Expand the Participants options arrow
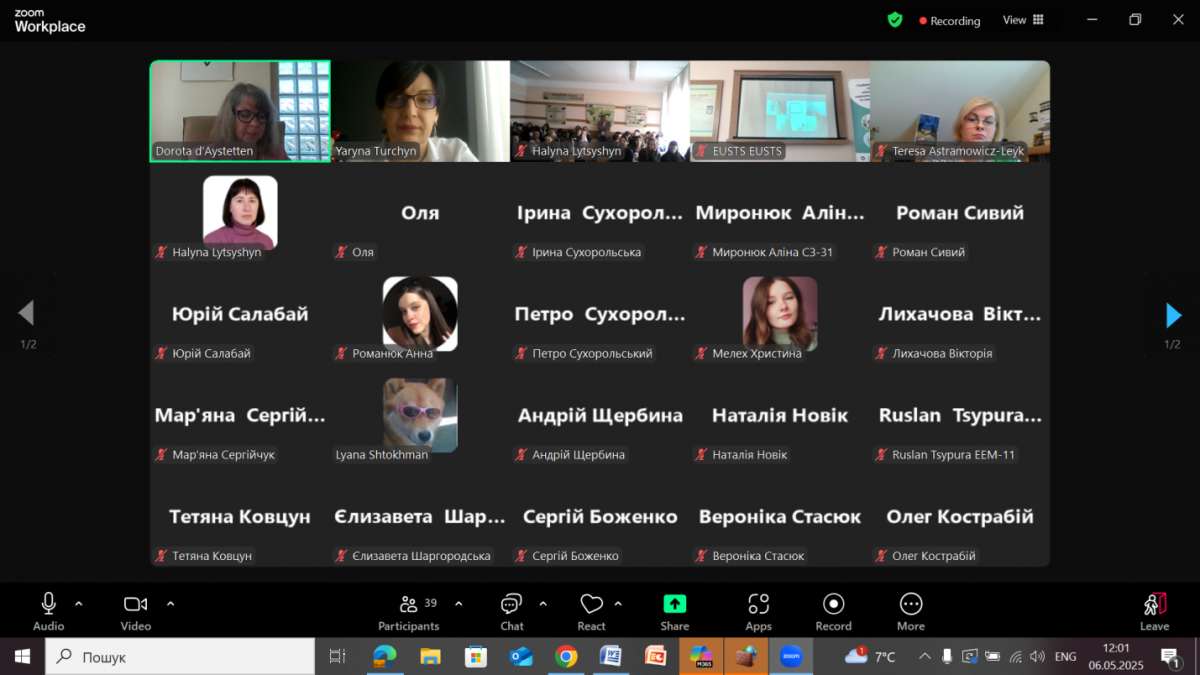The image size is (1200, 675). point(459,604)
